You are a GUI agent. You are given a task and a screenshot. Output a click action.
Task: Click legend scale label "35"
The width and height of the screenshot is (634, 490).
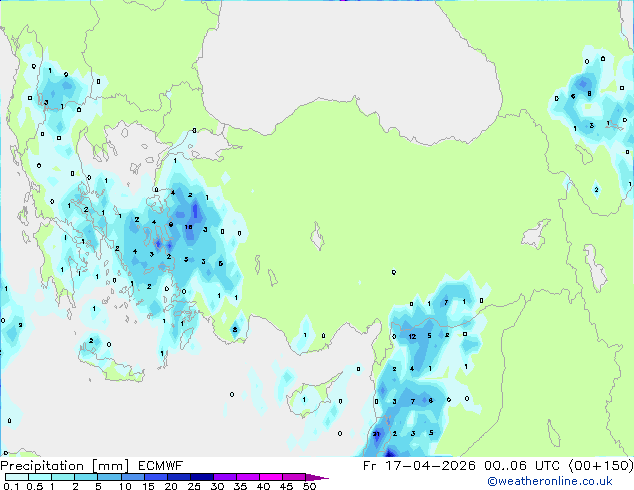click(240, 486)
